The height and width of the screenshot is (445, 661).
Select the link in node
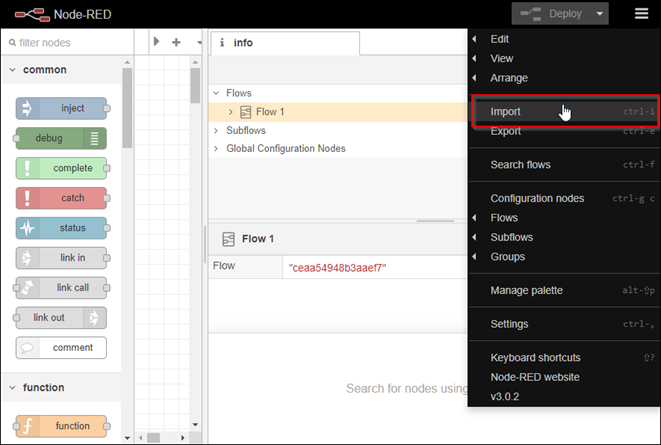pyautogui.click(x=61, y=258)
